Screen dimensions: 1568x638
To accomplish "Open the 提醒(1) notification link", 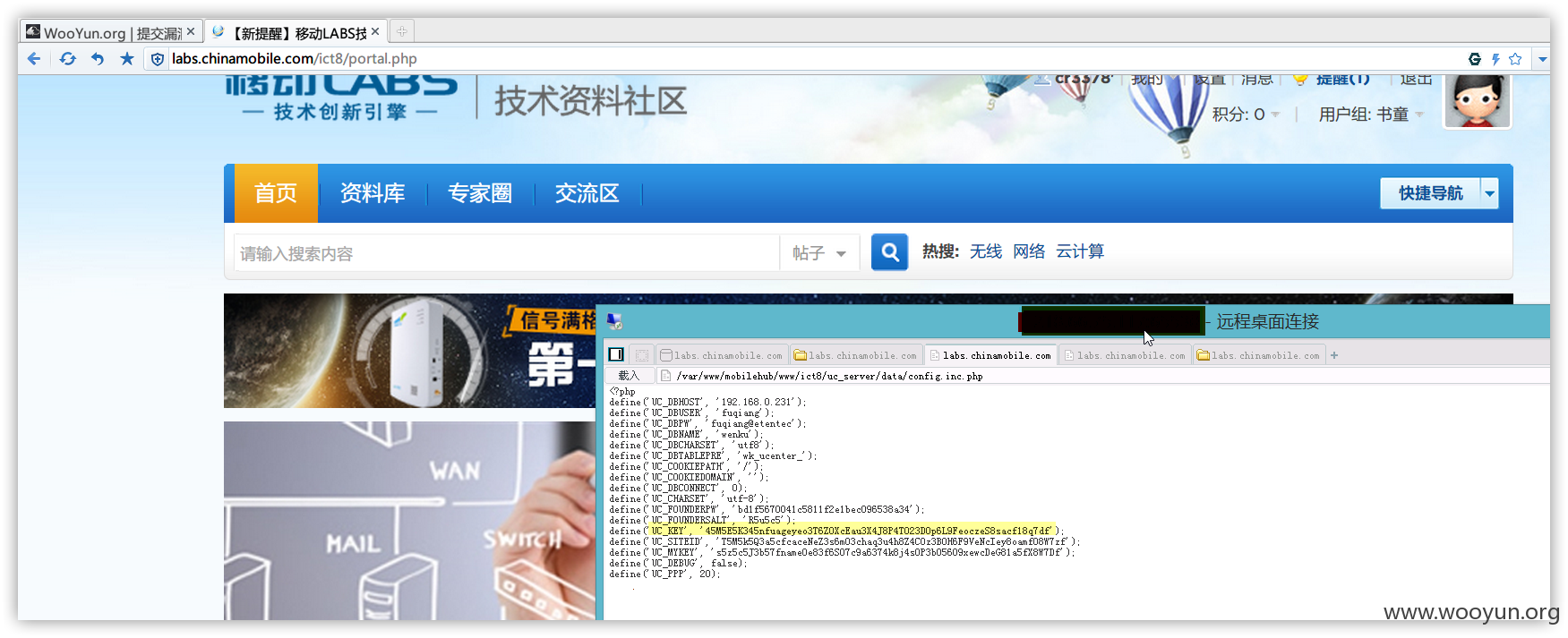I will (x=1343, y=80).
